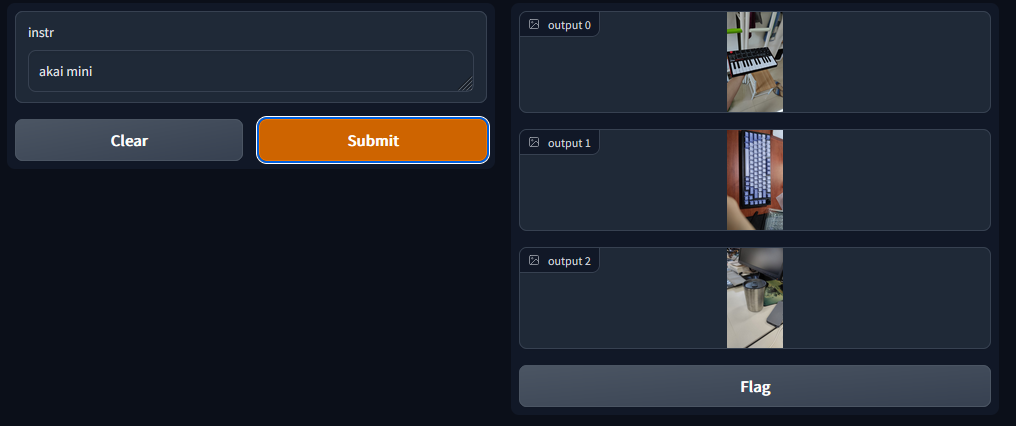
Task: Click the "akai mini" text in the textbox
Action: [65, 71]
